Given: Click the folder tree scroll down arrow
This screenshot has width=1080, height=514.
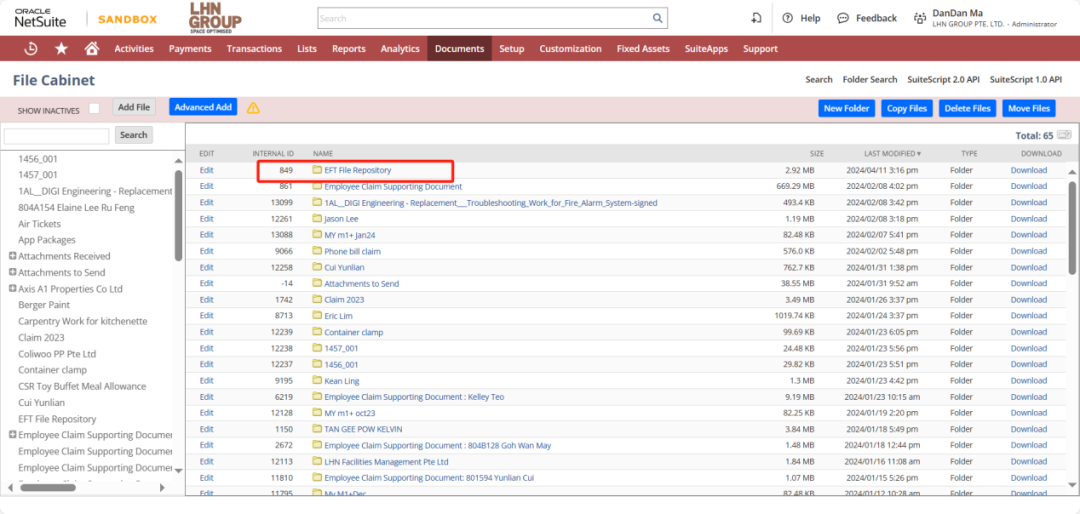Looking at the screenshot, I should [x=178, y=470].
